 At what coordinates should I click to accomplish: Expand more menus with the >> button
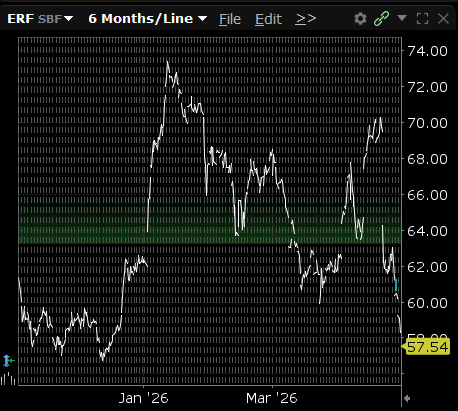coord(305,19)
